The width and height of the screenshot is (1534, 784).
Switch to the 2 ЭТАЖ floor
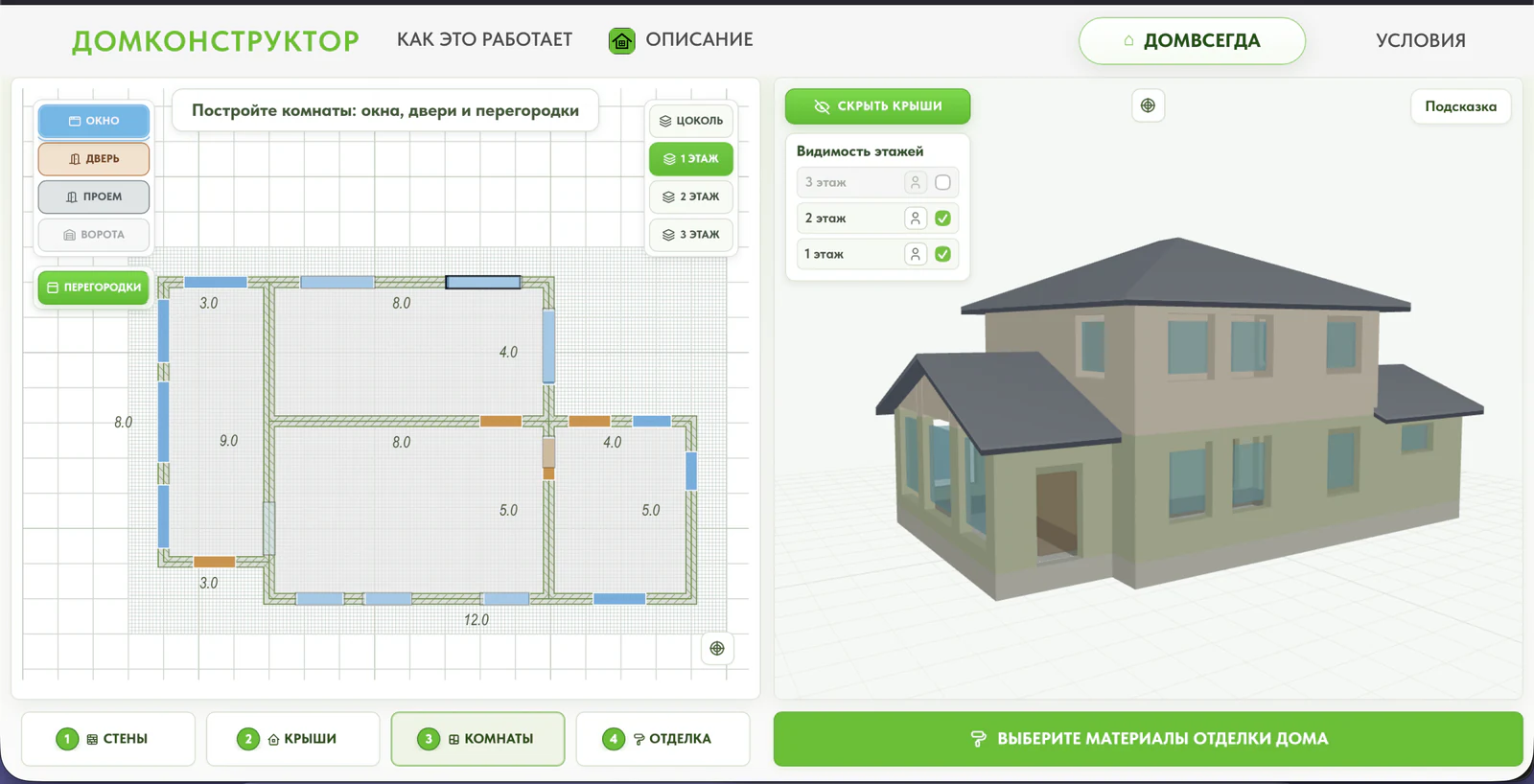(691, 196)
